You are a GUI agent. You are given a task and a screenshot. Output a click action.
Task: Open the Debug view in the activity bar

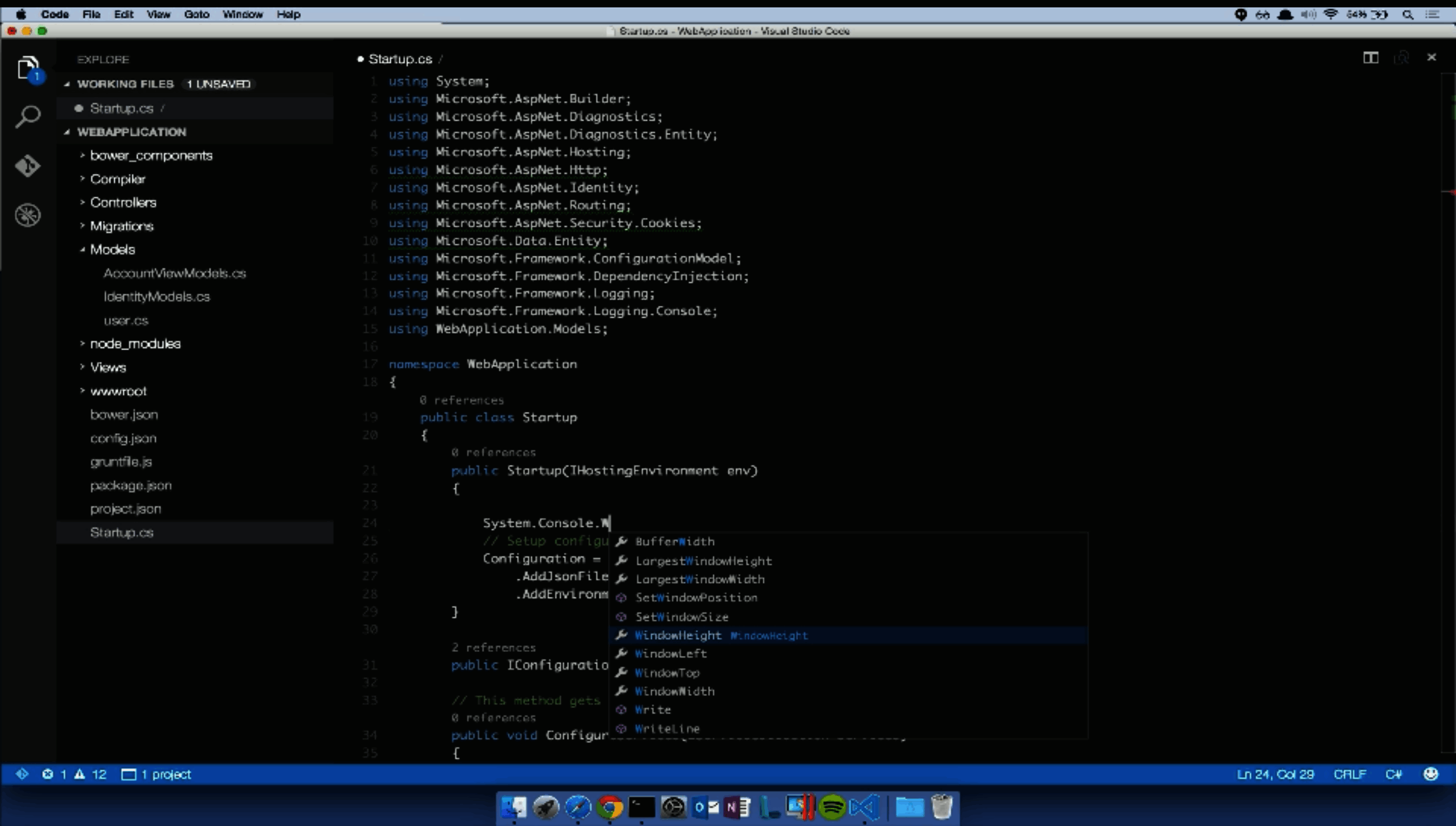[x=27, y=215]
